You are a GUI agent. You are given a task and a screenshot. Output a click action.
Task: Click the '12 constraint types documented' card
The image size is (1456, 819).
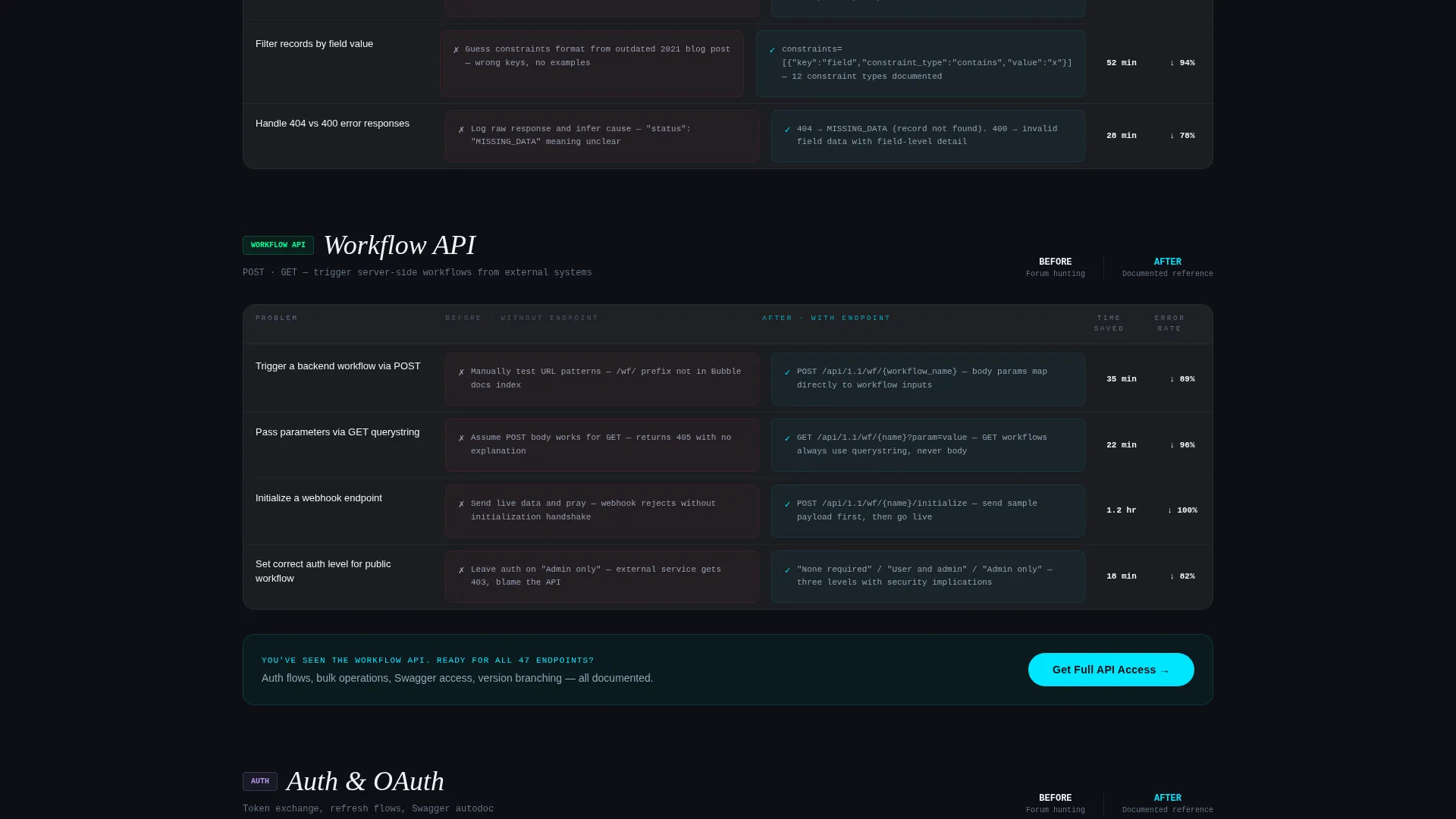pyautogui.click(x=920, y=64)
